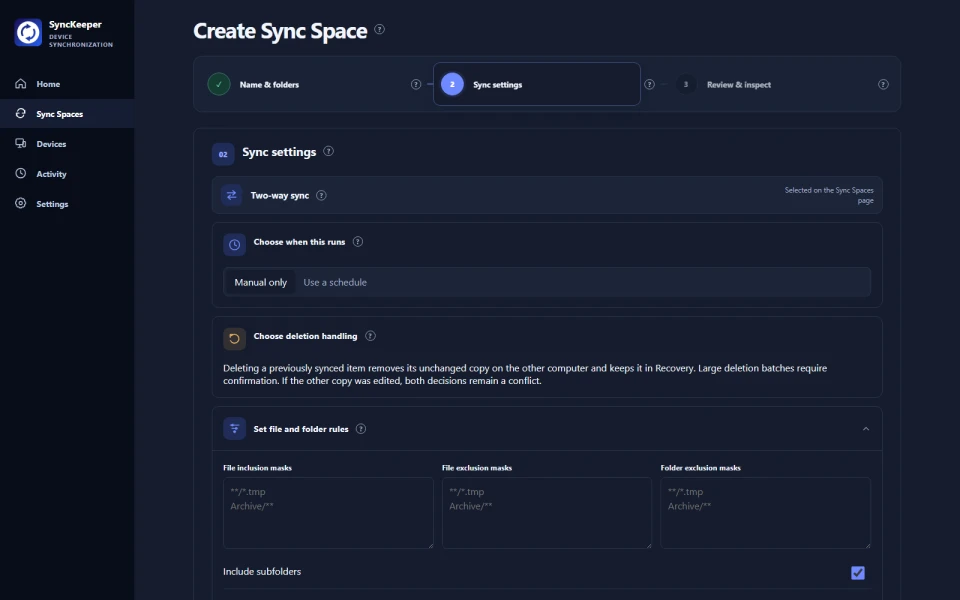Collapse the Set file and folder rules section
The height and width of the screenshot is (600, 960).
tap(866, 429)
